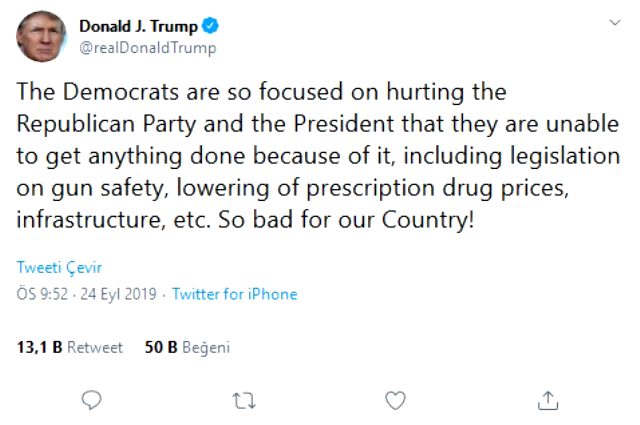
Task: Expand the tweet options chevron menu
Action: tap(615, 22)
